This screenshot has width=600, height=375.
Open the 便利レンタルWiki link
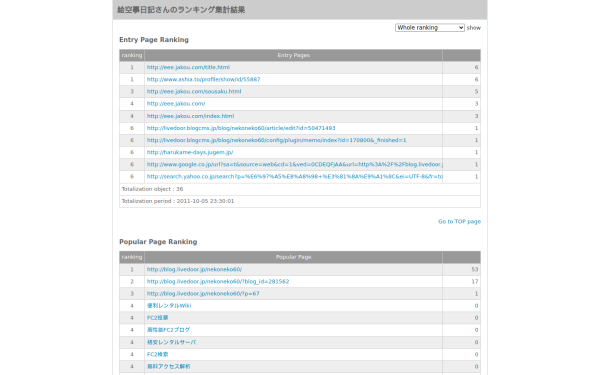(169, 306)
